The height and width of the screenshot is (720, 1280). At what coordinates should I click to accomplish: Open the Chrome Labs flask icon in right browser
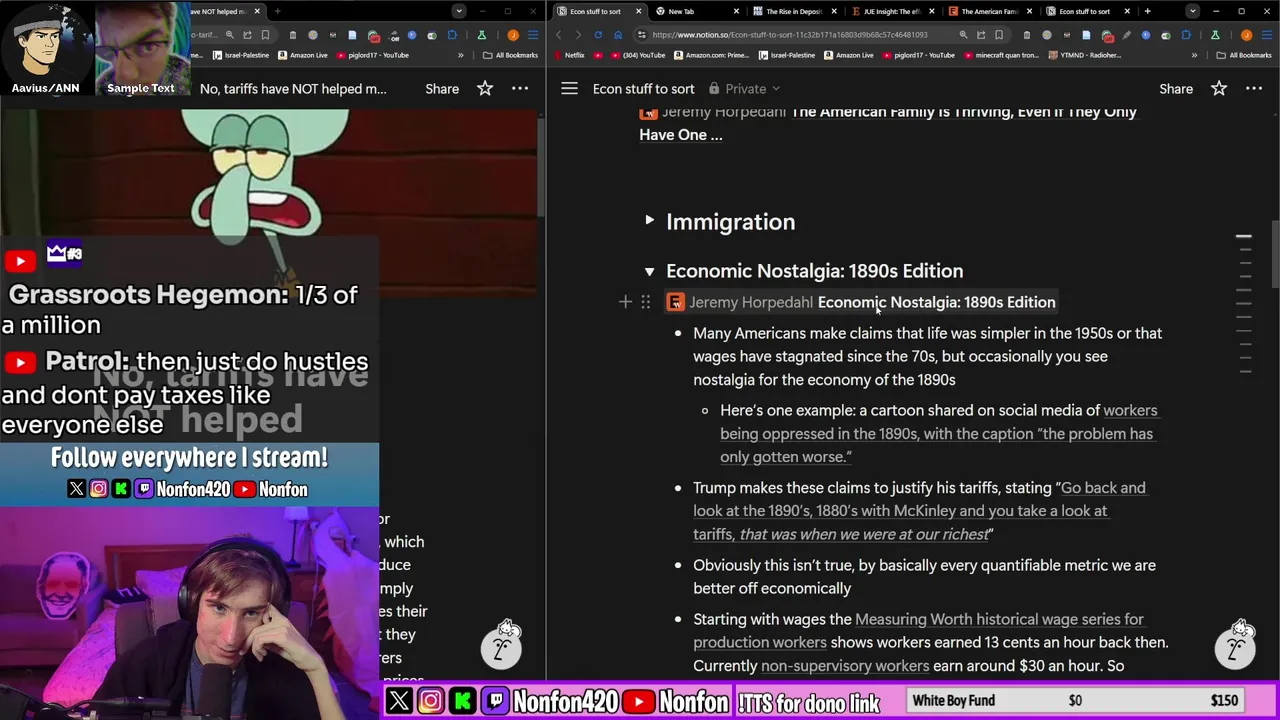click(x=1215, y=35)
